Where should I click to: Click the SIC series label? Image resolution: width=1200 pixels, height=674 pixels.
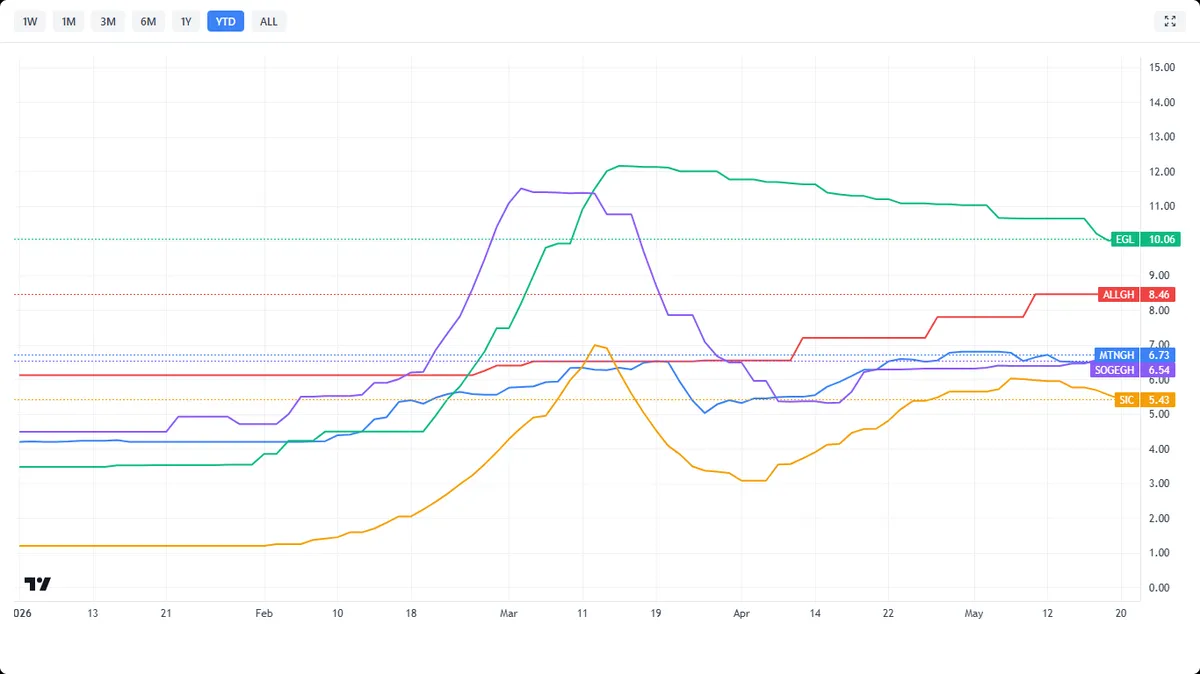1128,400
